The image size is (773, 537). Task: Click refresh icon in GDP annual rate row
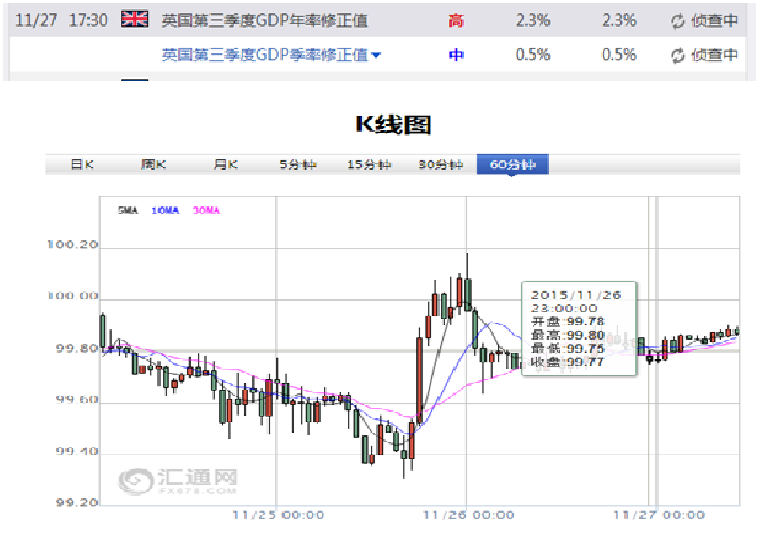[x=677, y=21]
